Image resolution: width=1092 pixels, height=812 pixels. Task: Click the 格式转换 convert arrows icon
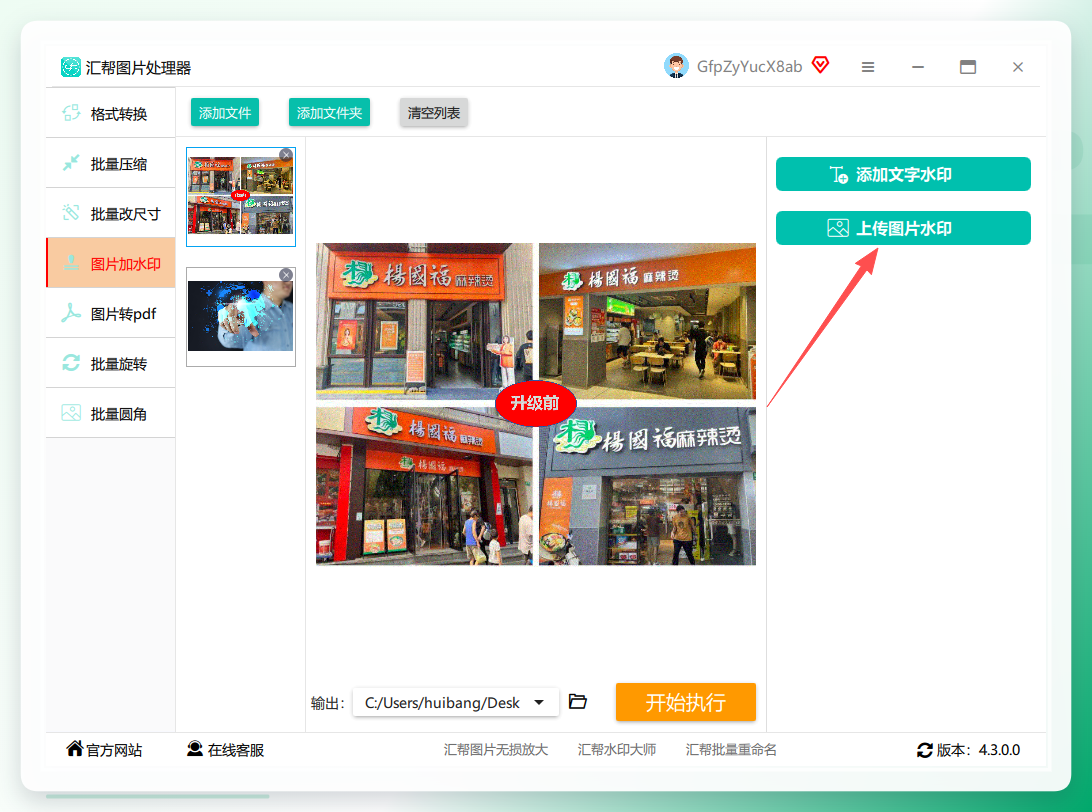pos(71,113)
